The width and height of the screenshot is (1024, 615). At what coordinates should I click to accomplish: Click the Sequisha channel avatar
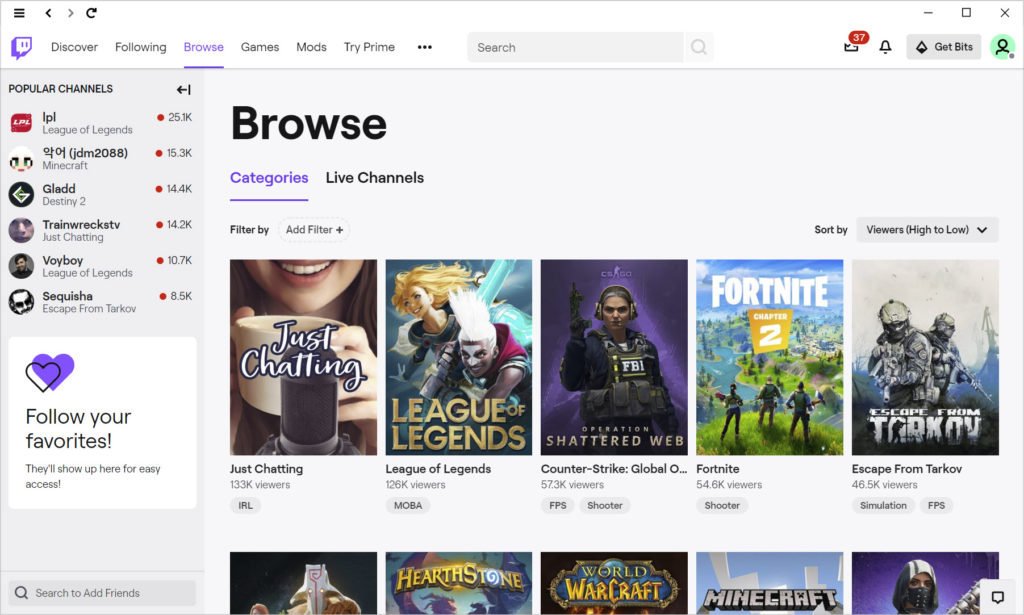pyautogui.click(x=21, y=302)
